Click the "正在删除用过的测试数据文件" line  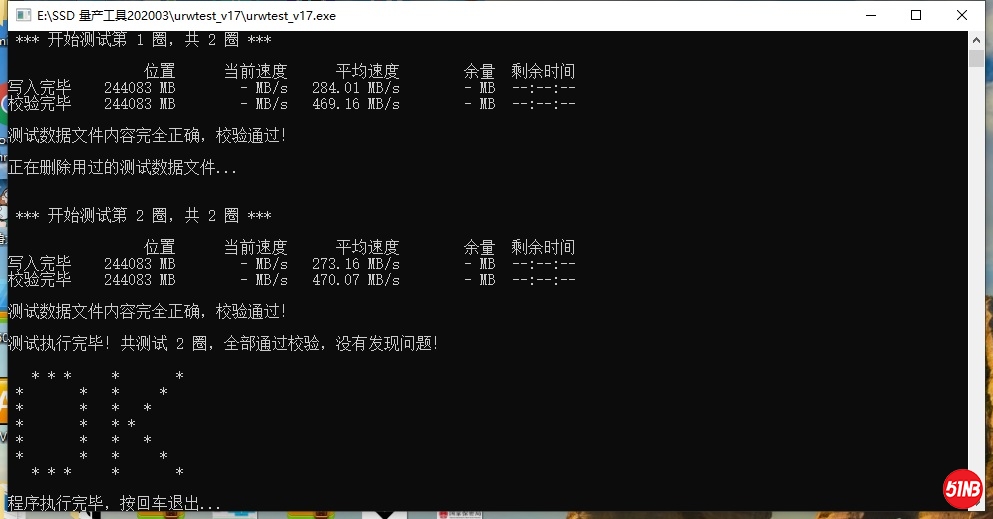[x=123, y=168]
